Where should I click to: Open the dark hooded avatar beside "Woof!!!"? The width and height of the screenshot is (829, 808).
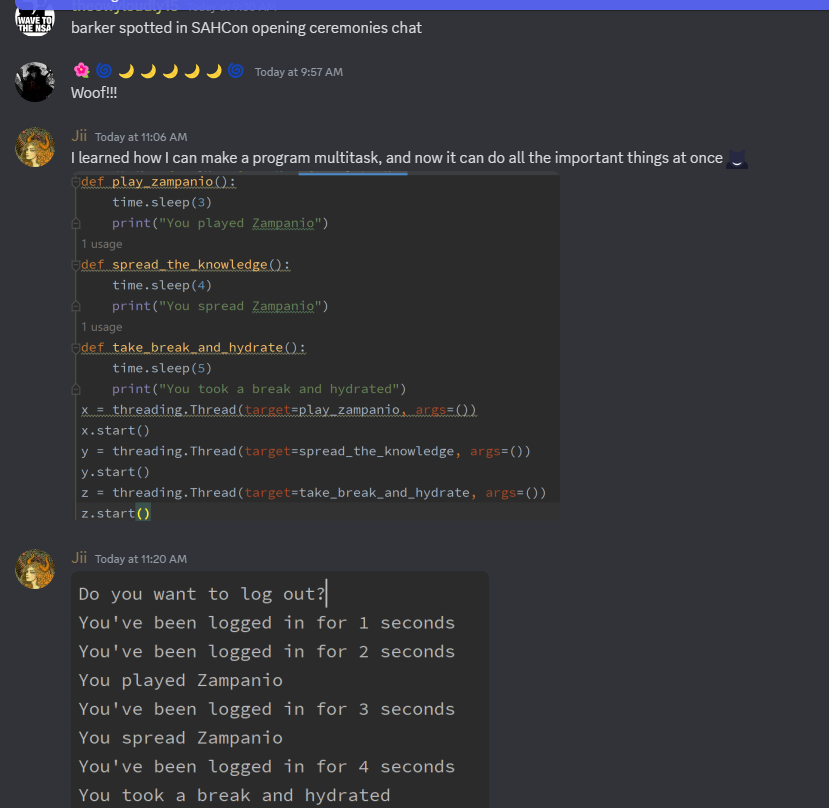(35, 82)
